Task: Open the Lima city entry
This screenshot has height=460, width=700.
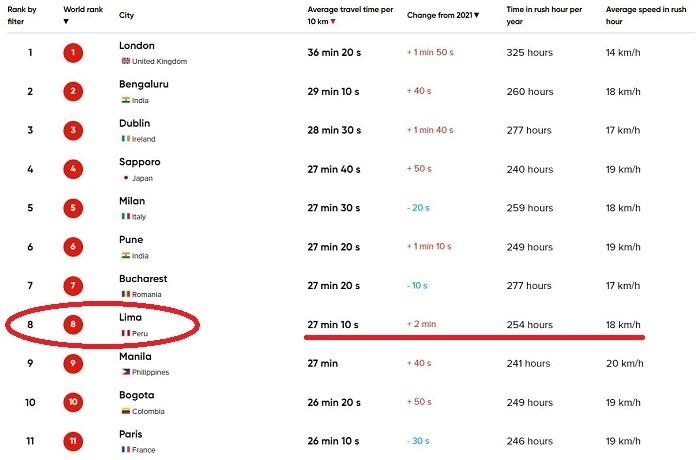Action: [x=130, y=318]
